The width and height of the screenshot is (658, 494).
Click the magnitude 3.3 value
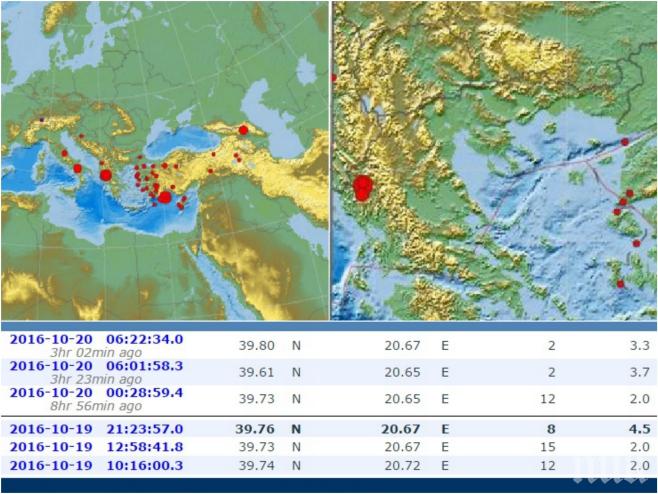click(640, 344)
